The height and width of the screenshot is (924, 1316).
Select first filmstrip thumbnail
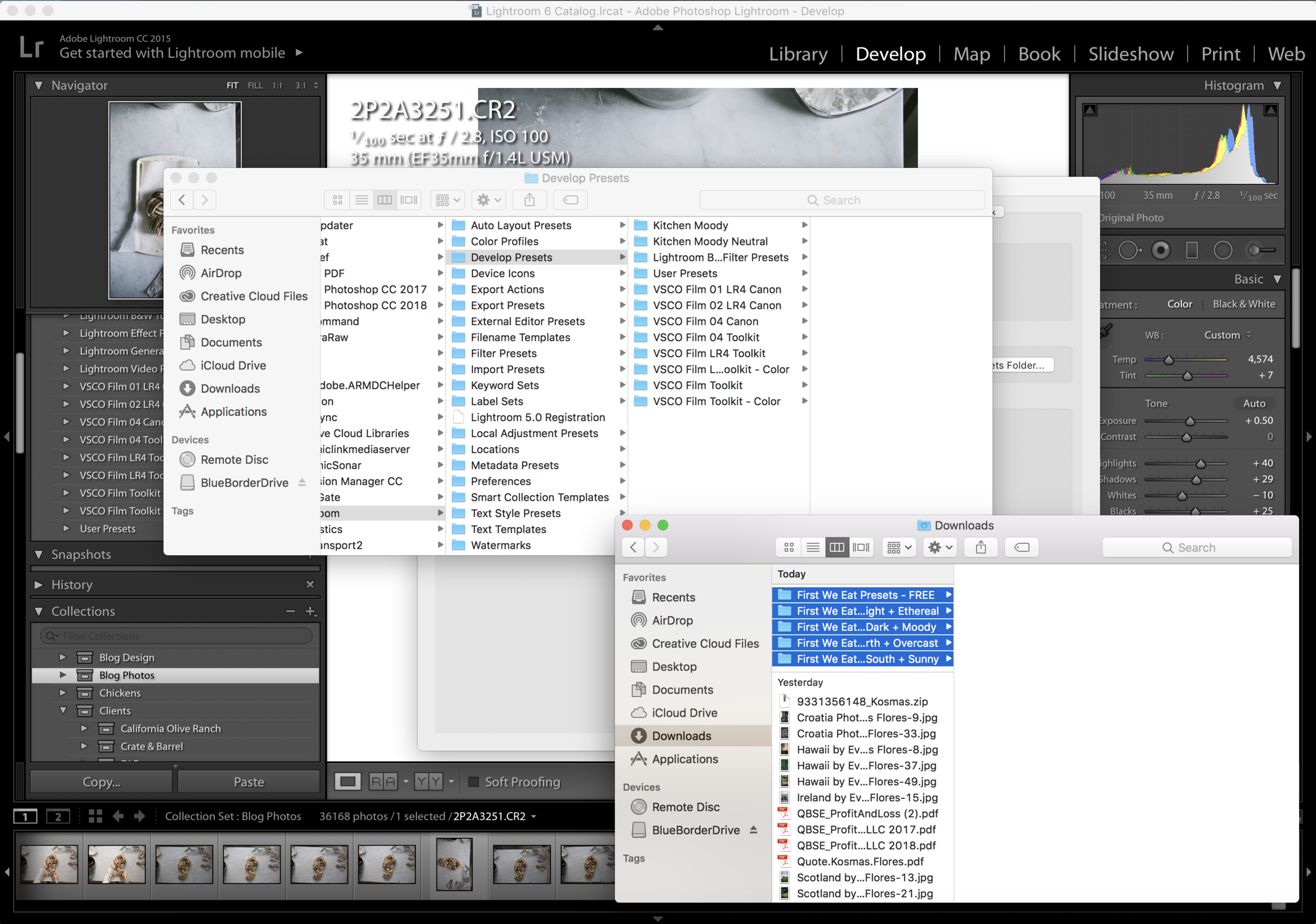(49, 864)
